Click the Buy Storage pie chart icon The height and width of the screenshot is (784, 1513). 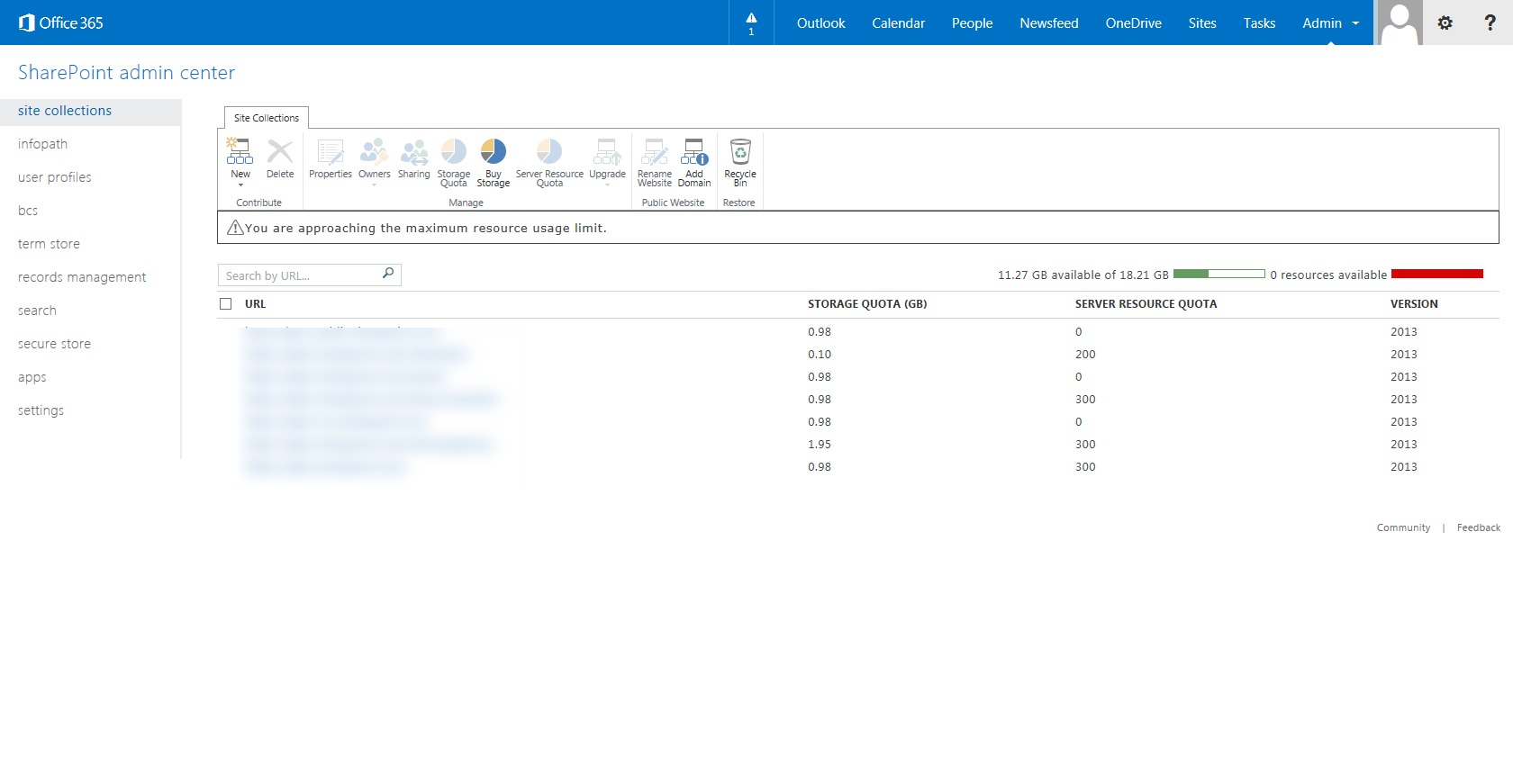[494, 151]
